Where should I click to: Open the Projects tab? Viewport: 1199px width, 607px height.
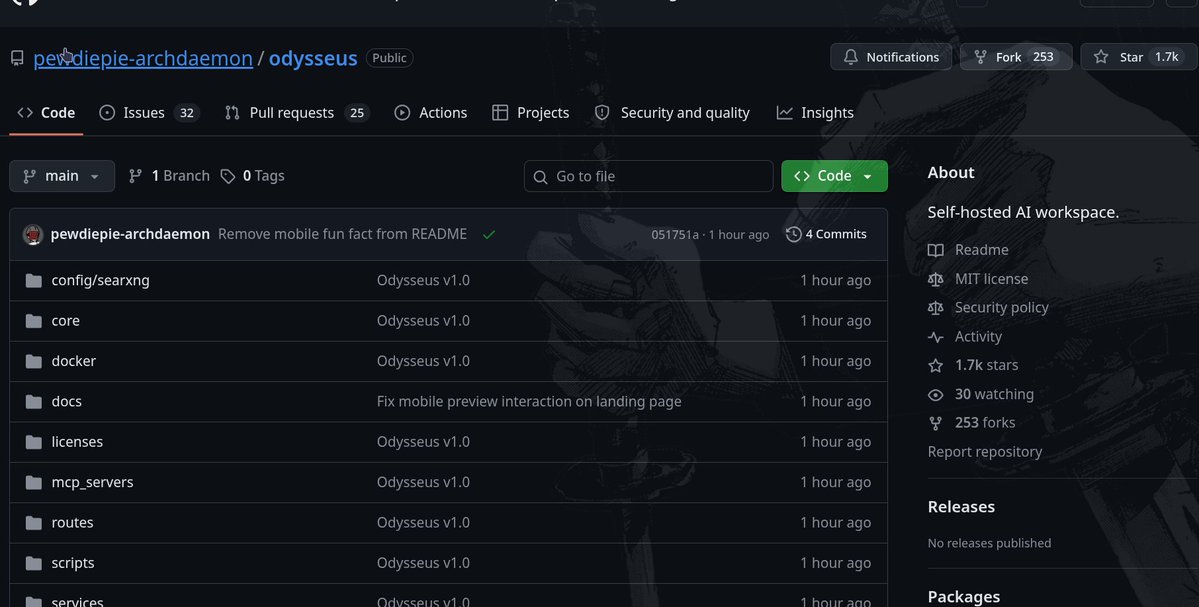tap(531, 113)
